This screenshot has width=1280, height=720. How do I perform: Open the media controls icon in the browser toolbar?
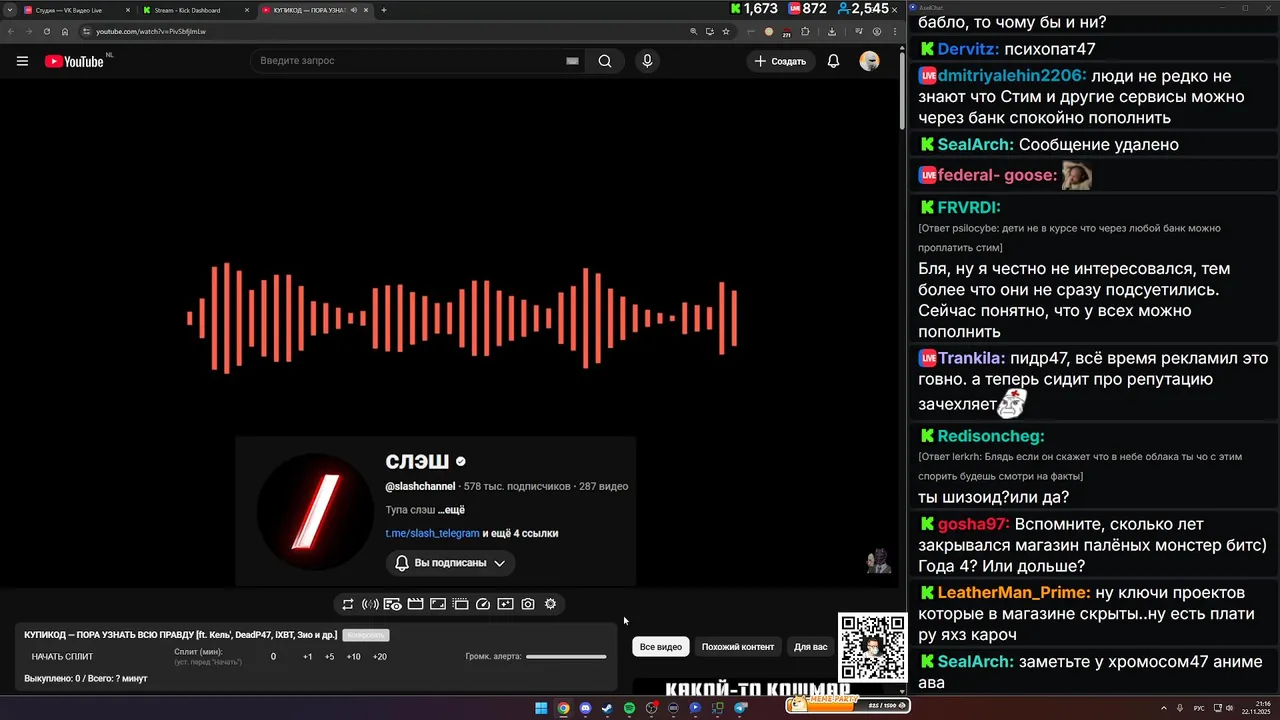859,31
